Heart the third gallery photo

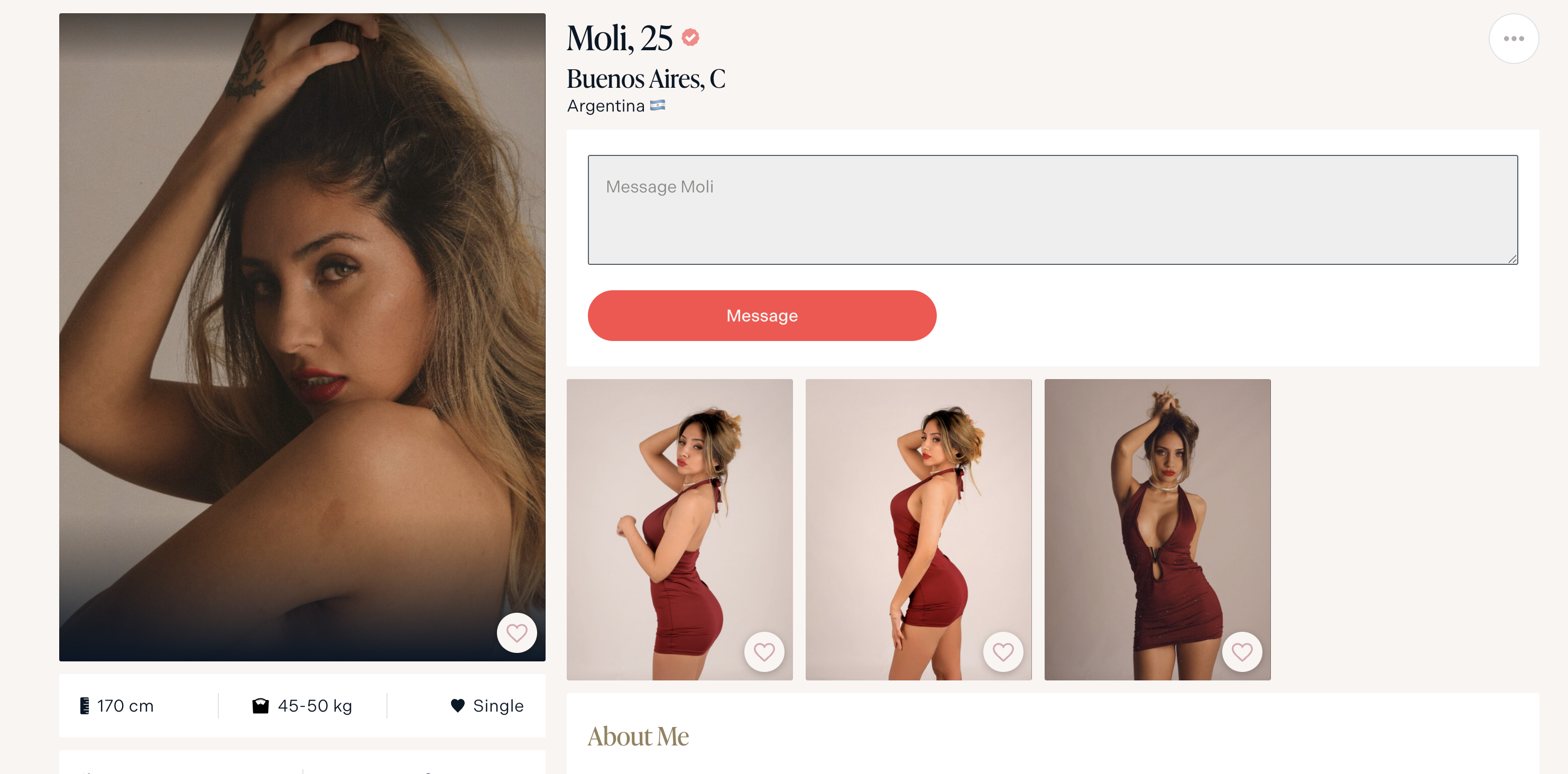coord(1242,651)
